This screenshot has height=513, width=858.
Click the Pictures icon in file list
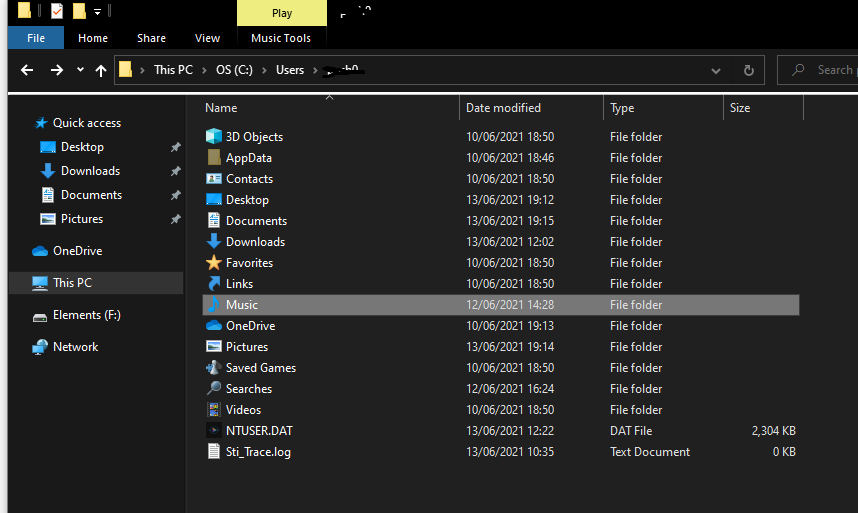point(214,346)
